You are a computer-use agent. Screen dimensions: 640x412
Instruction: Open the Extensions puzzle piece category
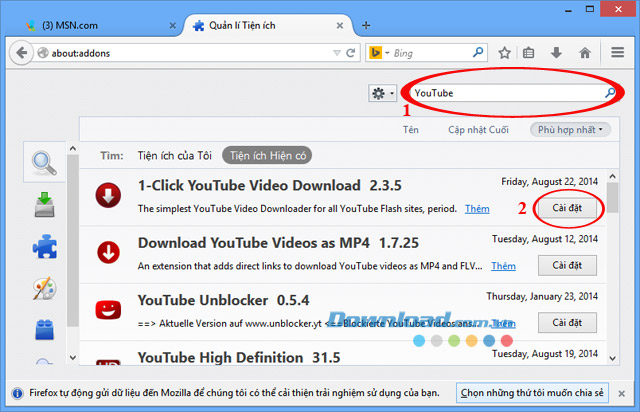coord(44,246)
